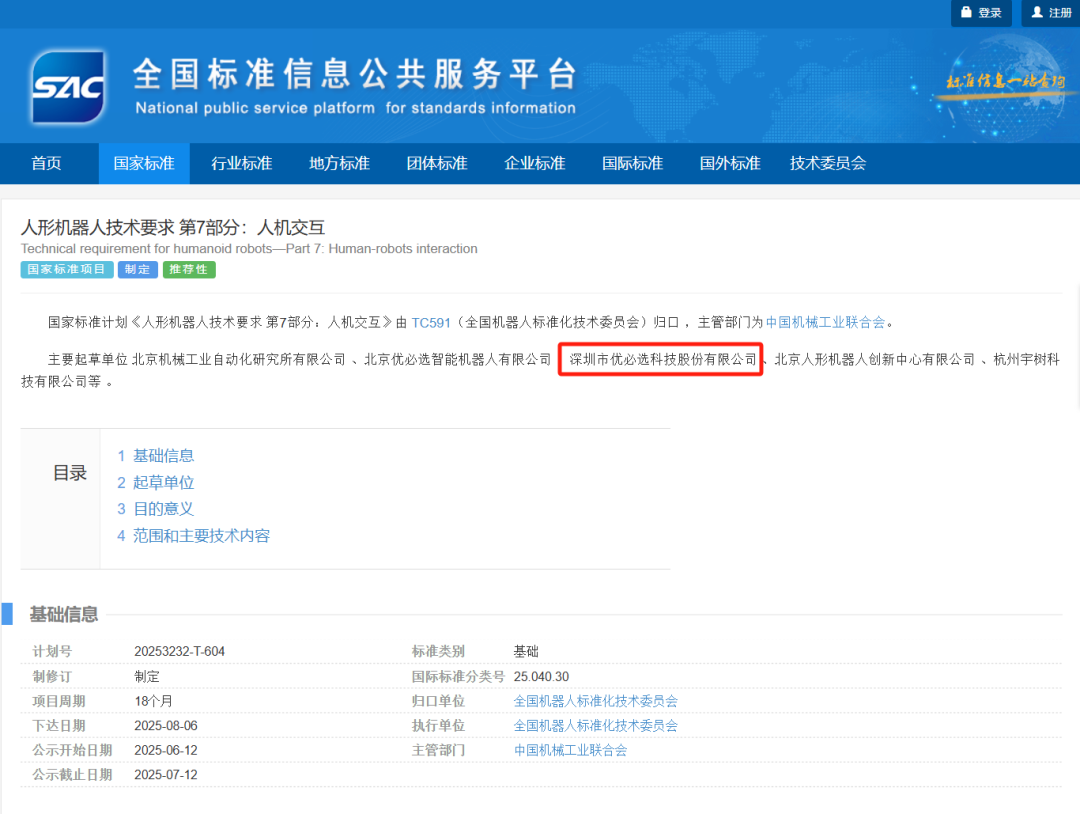Click the English title Technical requirement for humanoid robots

[x=249, y=249]
